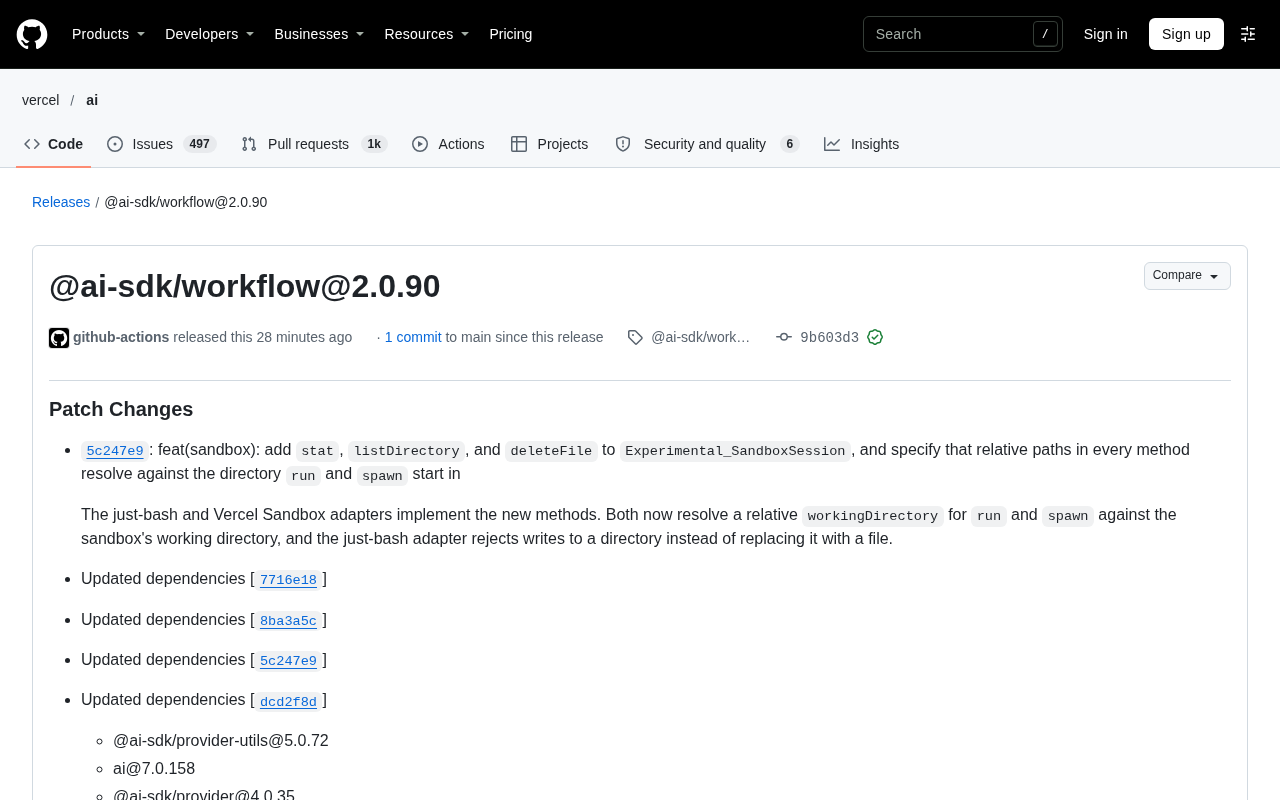1280x800 pixels.
Task: Click the Sign up button
Action: (1186, 34)
